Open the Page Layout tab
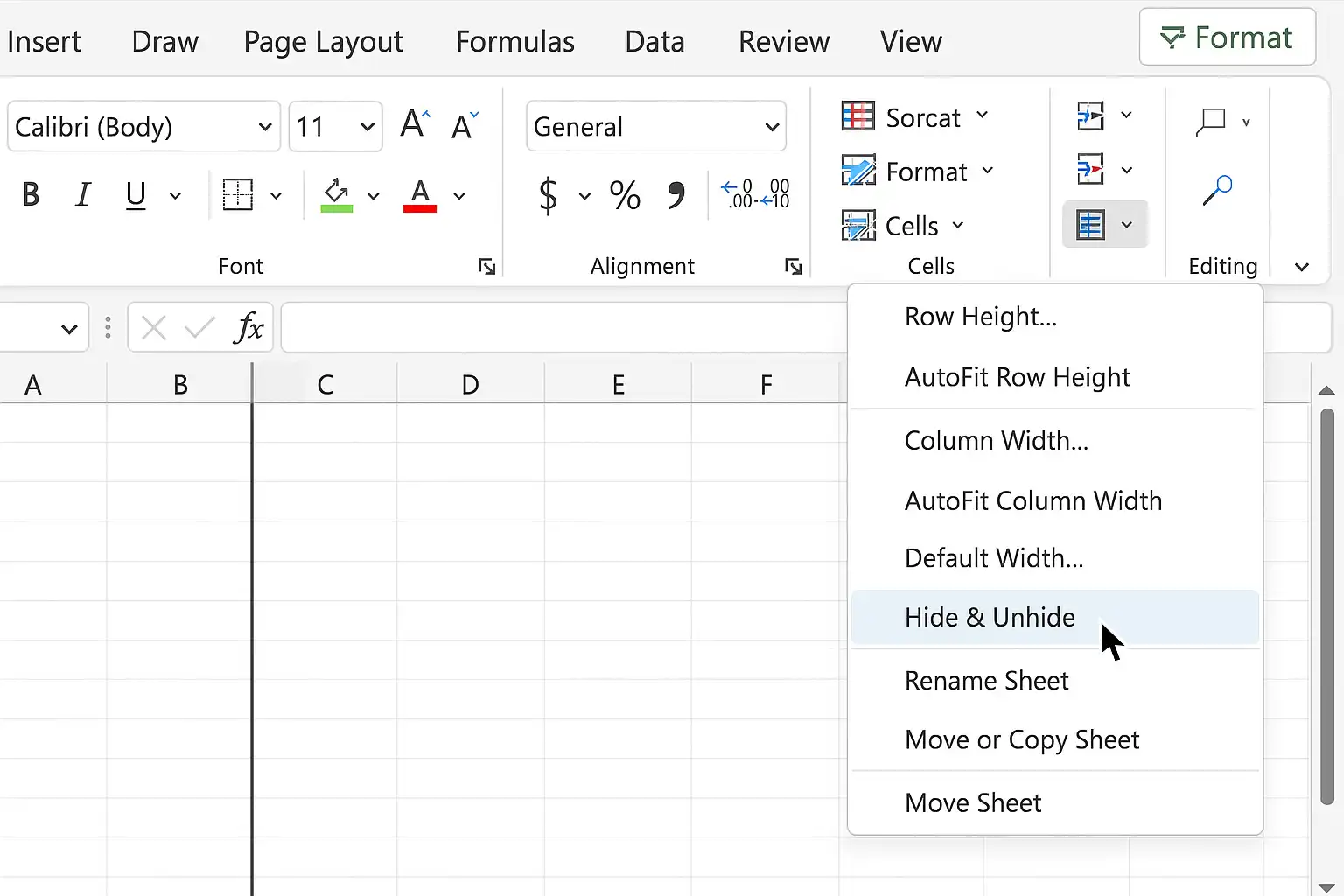The width and height of the screenshot is (1344, 896). tap(323, 41)
